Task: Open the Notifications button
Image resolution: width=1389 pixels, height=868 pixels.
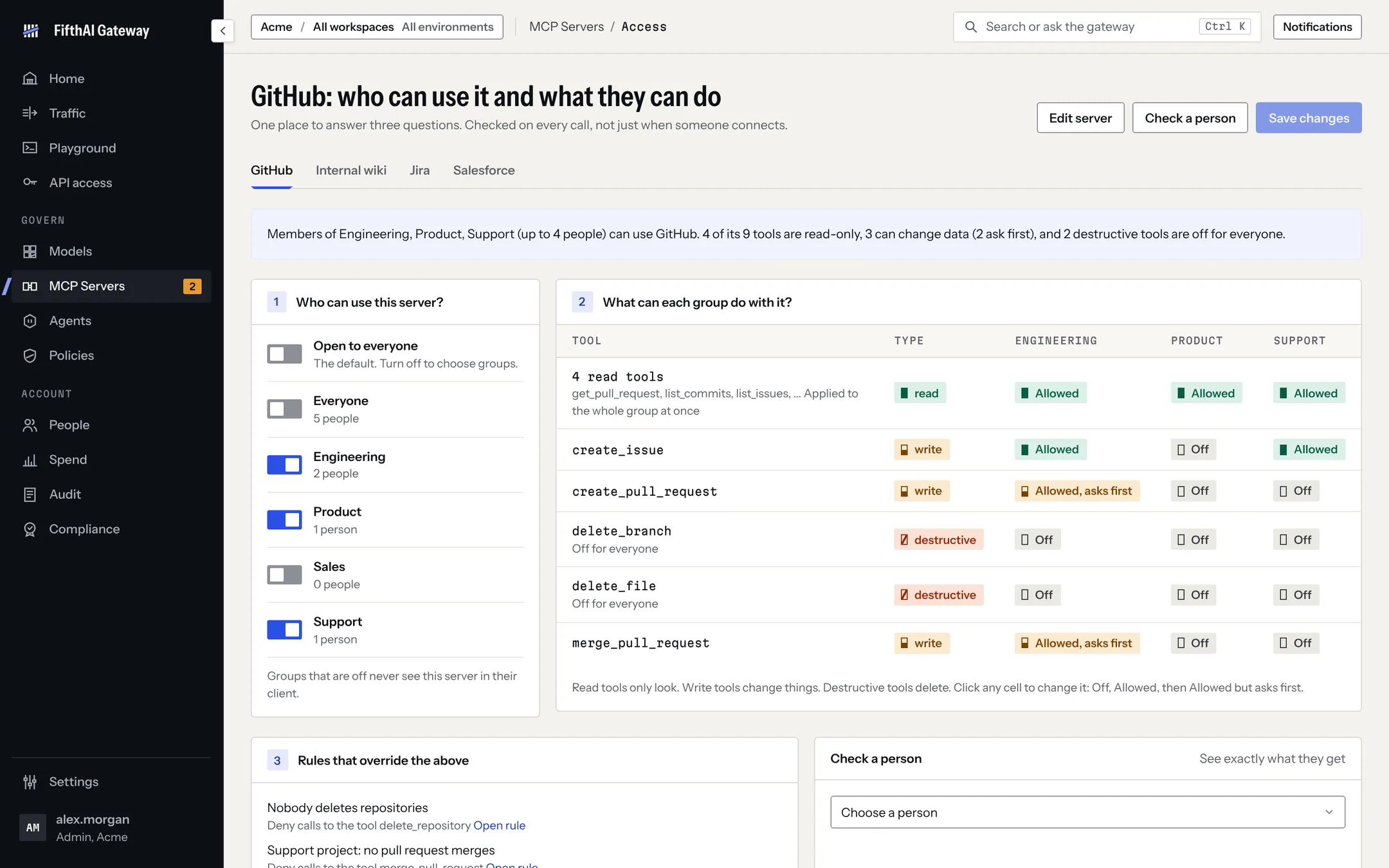Action: 1317,27
